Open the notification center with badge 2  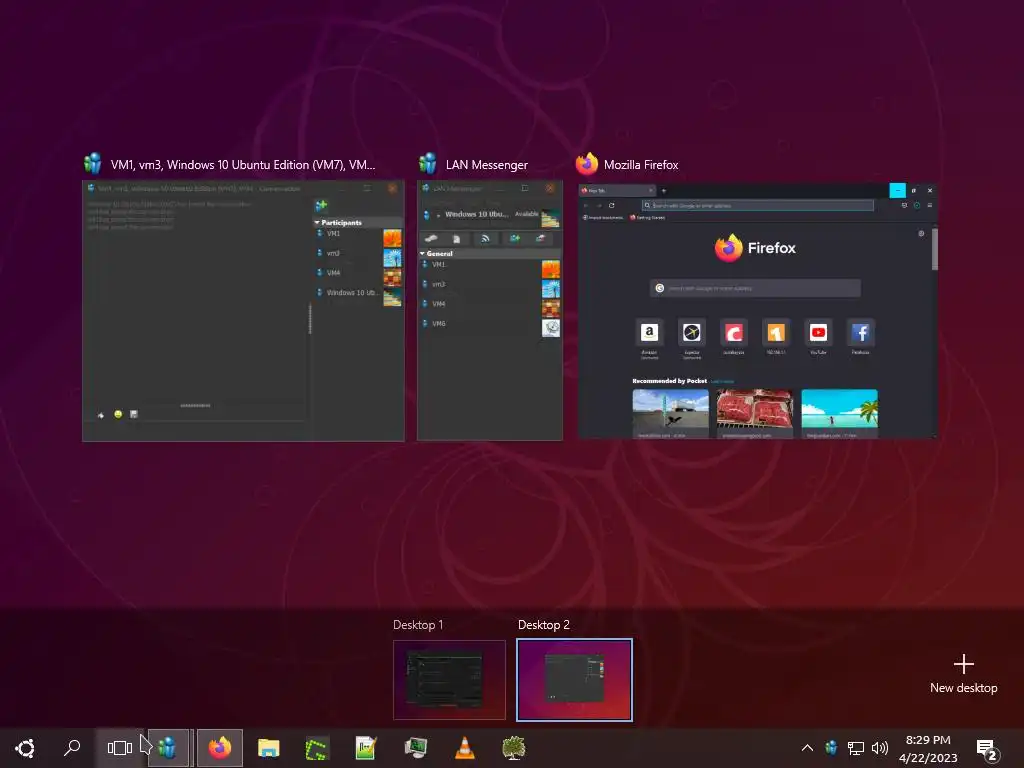click(x=987, y=750)
